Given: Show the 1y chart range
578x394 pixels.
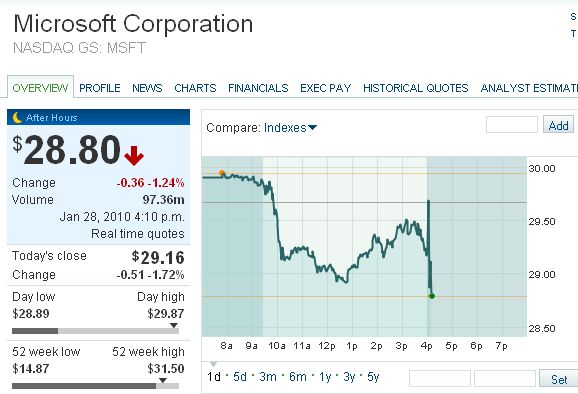Looking at the screenshot, I should [325, 377].
